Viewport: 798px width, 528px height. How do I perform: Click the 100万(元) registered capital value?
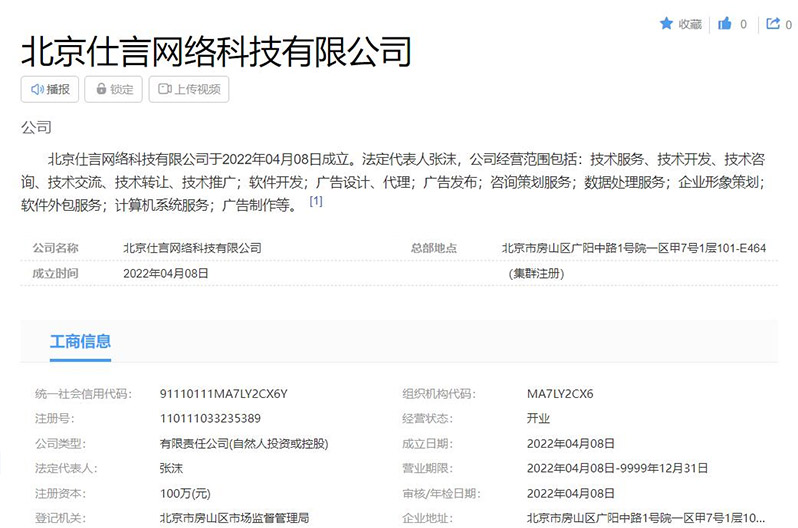click(x=183, y=493)
